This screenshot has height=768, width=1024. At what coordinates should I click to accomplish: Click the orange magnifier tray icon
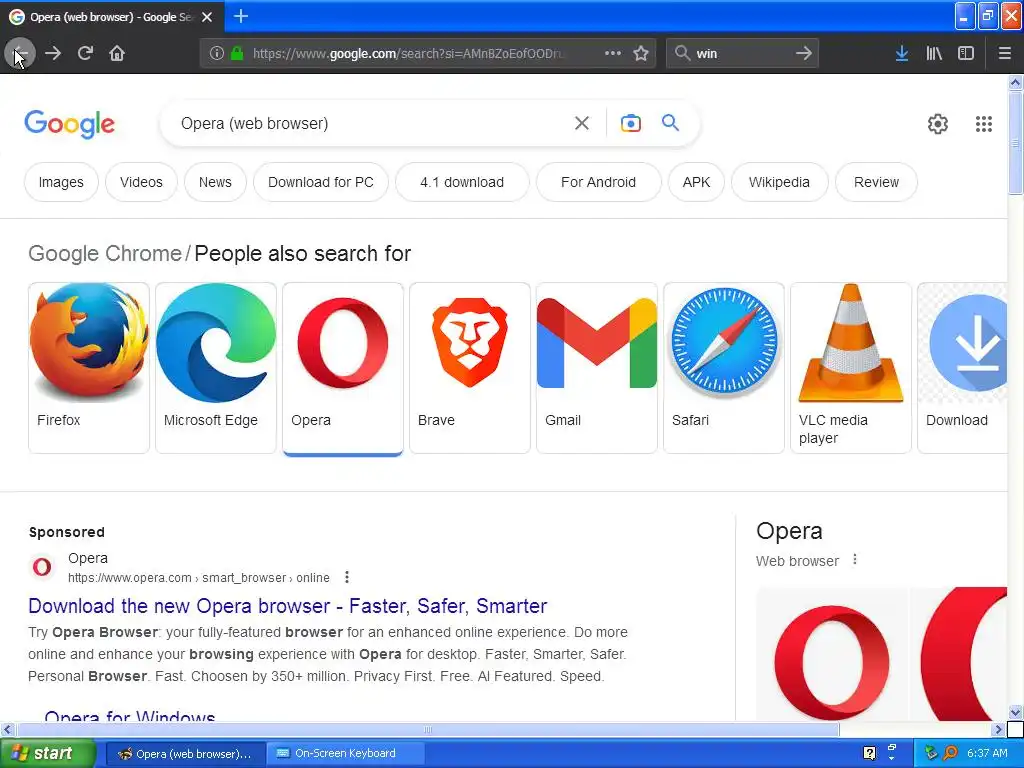[x=950, y=753]
